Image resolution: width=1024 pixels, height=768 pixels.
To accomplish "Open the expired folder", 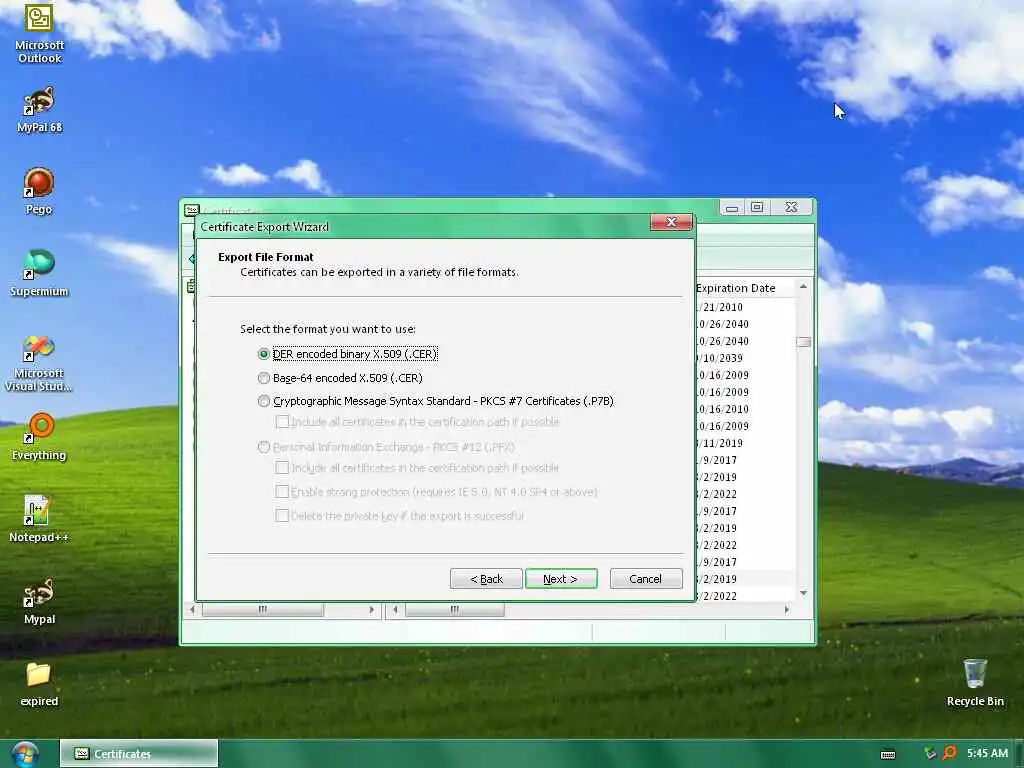I will click(39, 684).
